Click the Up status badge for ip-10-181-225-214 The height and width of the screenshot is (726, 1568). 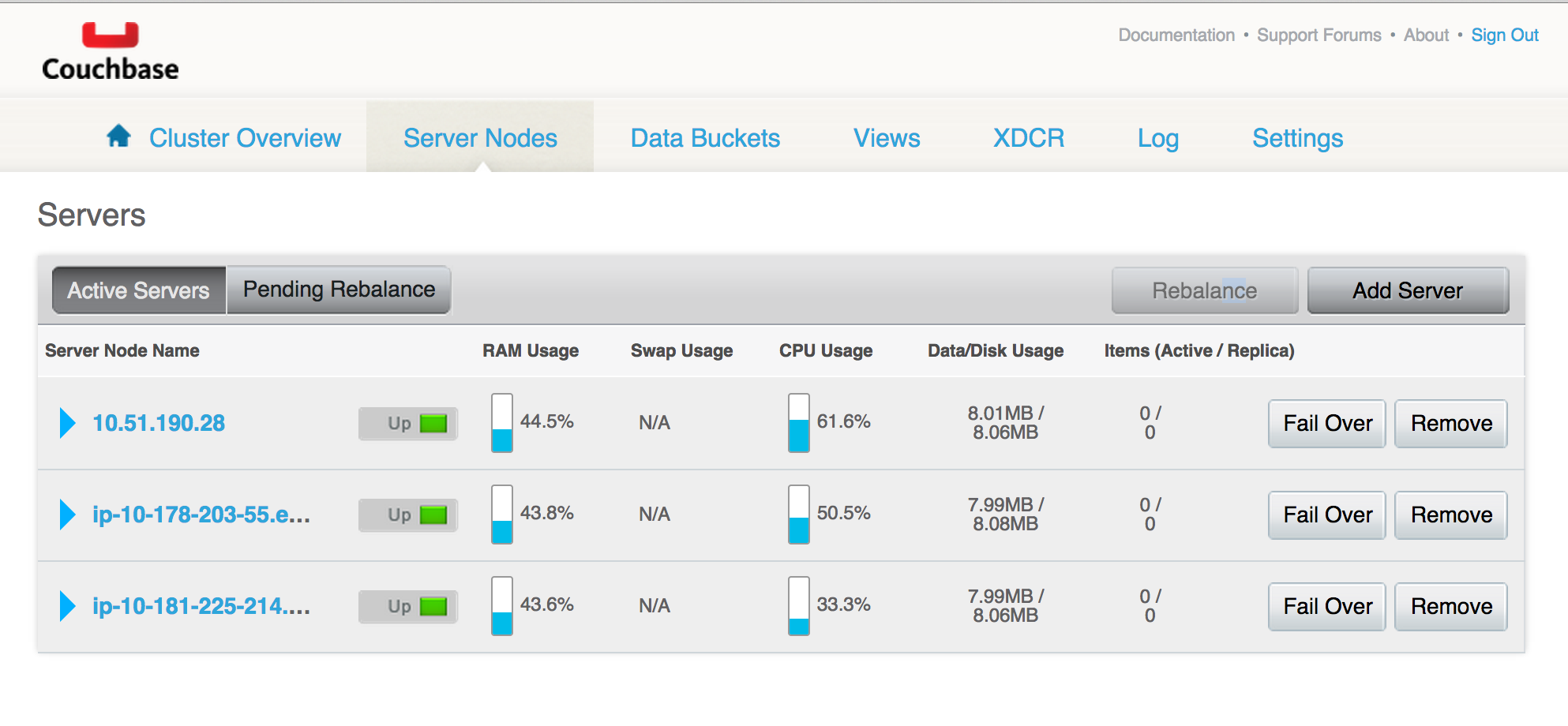pyautogui.click(x=408, y=607)
